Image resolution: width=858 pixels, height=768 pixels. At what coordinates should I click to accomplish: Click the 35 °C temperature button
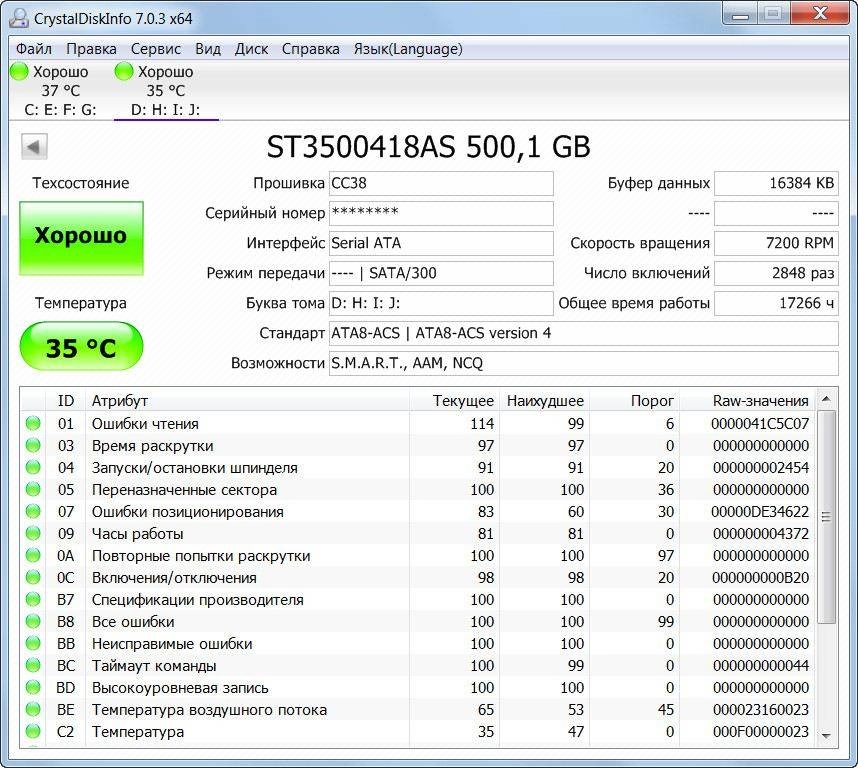[81, 346]
